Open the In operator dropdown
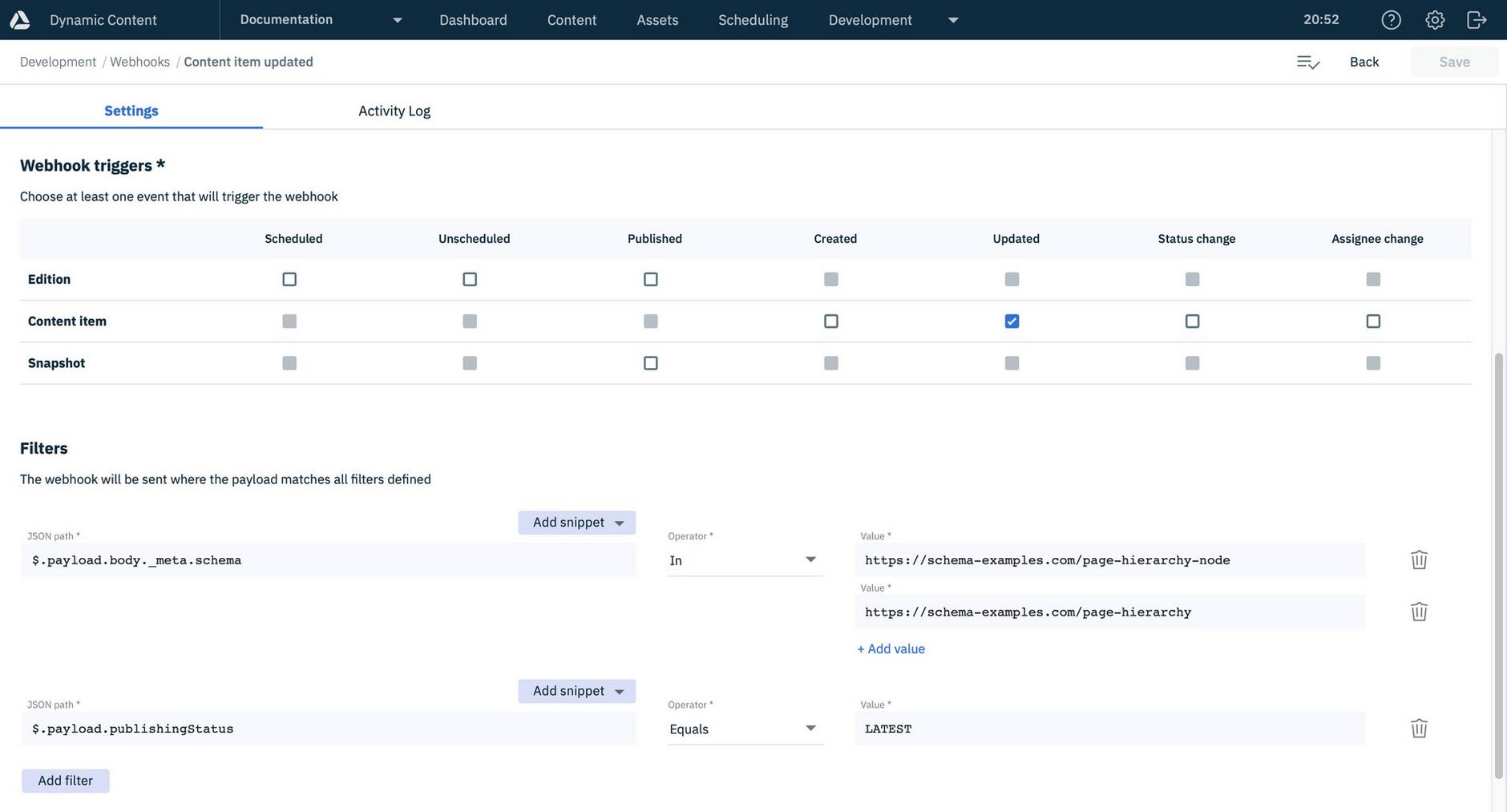This screenshot has width=1507, height=812. [745, 560]
